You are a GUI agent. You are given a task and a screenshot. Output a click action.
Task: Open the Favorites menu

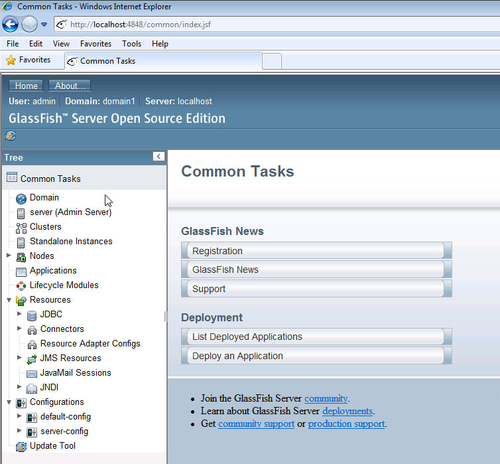96,44
